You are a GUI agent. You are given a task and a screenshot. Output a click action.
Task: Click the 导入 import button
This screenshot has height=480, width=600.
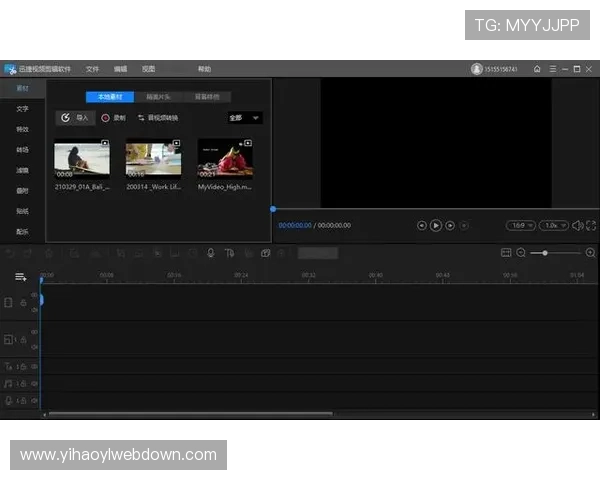[x=75, y=118]
